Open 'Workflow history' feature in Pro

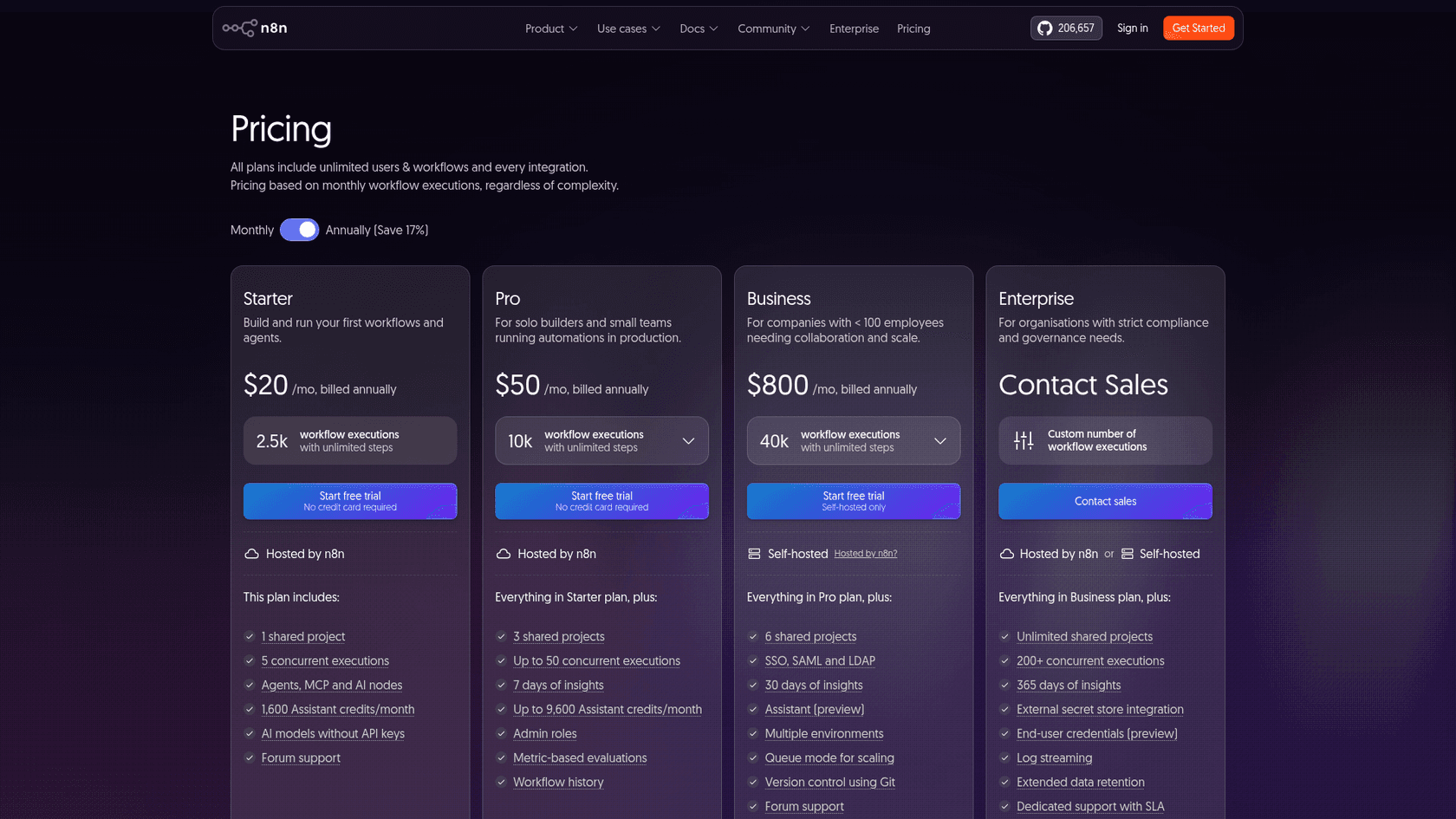(x=558, y=782)
